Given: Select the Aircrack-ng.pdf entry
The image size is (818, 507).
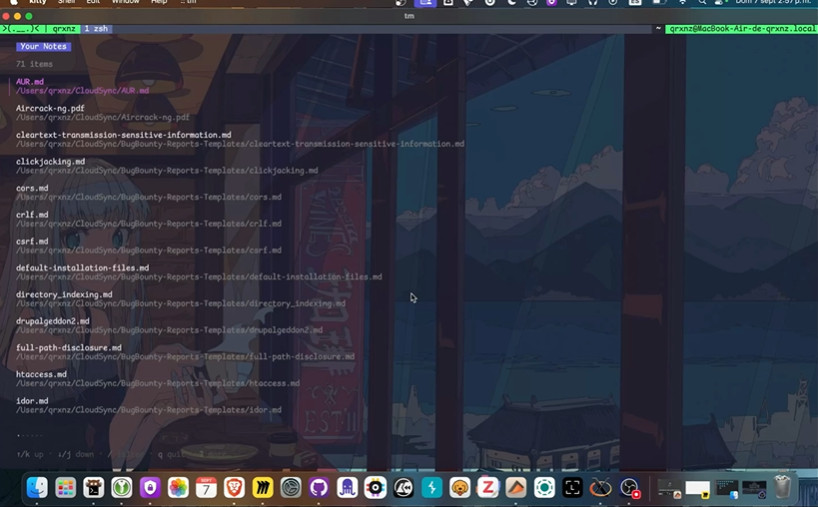Looking at the screenshot, I should [x=50, y=108].
